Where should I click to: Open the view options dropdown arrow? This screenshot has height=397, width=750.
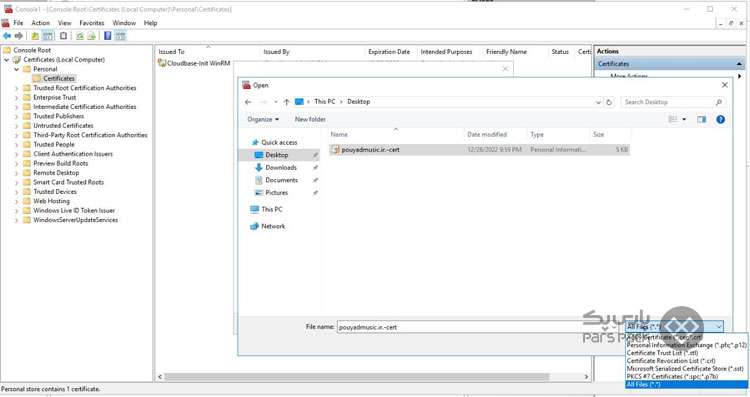(684, 119)
